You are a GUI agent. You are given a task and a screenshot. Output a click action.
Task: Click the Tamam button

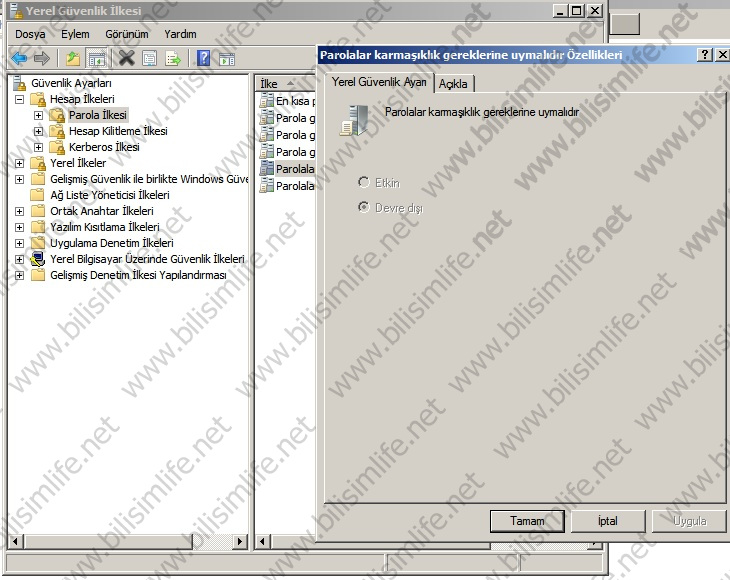(527, 521)
